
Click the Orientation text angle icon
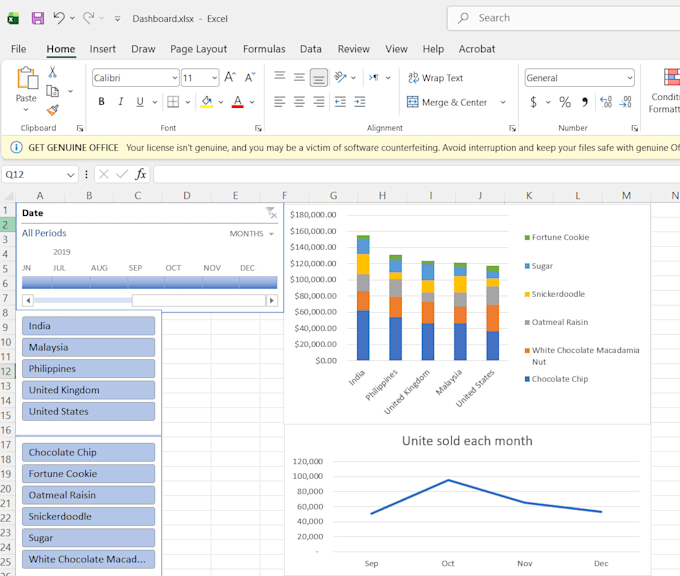point(340,78)
